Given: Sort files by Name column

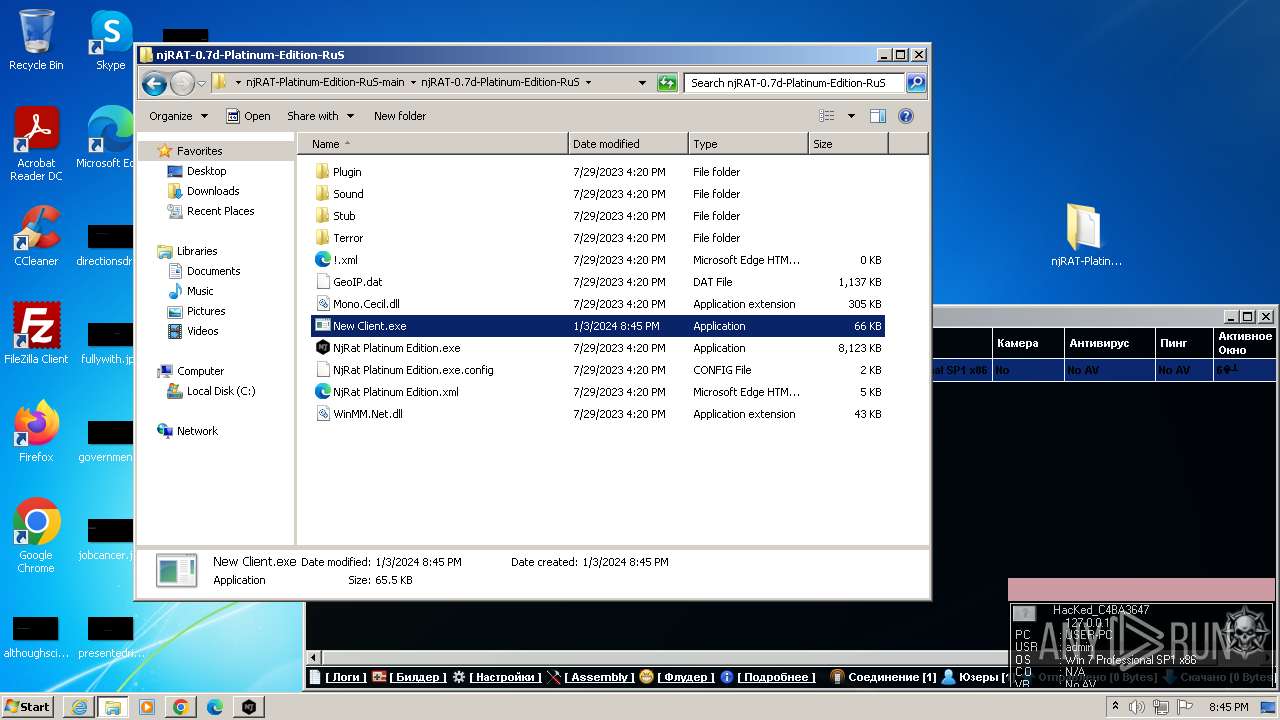Looking at the screenshot, I should [x=433, y=144].
